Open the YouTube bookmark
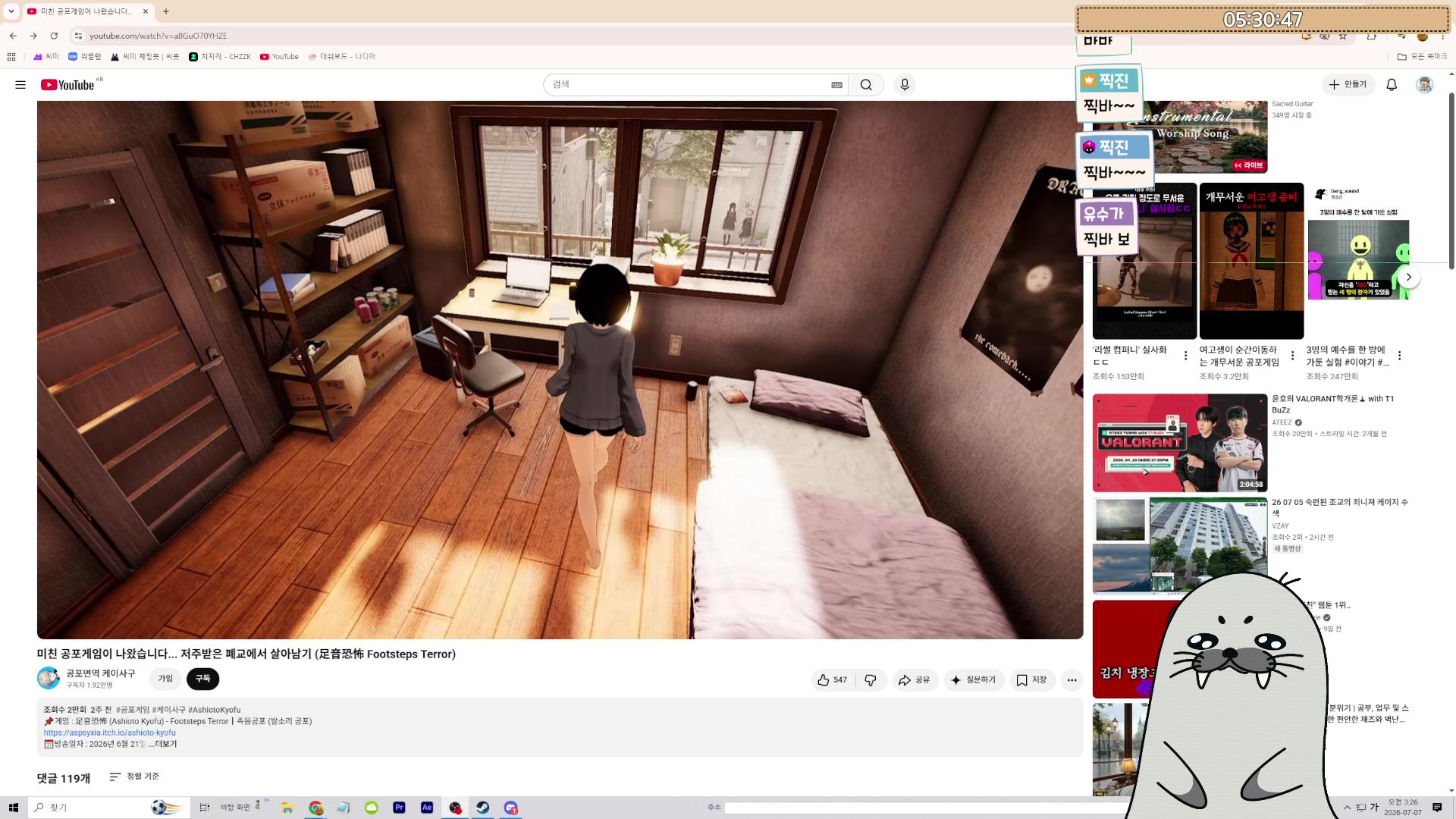Screen dimensions: 1456x819 pyautogui.click(x=279, y=57)
